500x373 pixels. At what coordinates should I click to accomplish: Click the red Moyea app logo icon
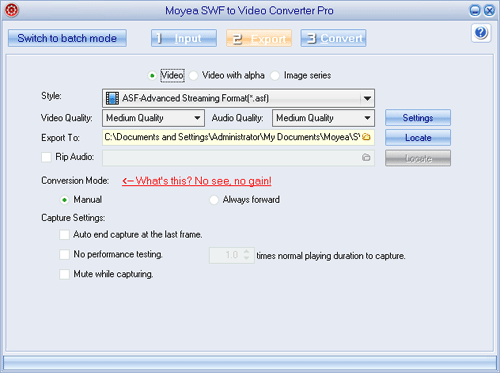12,10
